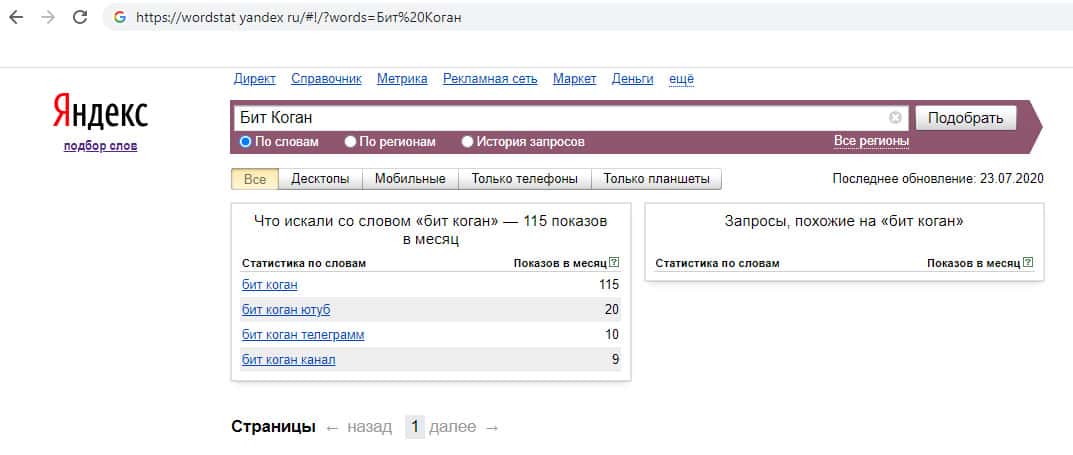Open the "Метрика" link in the top navigation
This screenshot has height=455, width=1073.
click(x=402, y=79)
